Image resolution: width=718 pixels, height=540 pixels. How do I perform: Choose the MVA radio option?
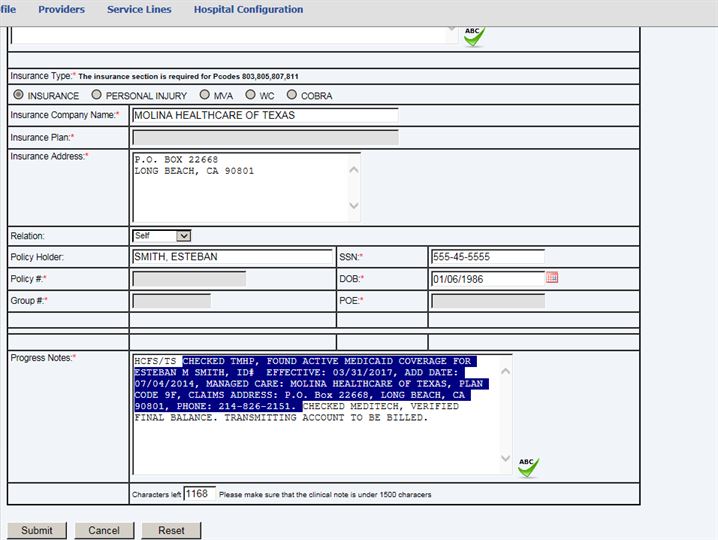point(204,95)
